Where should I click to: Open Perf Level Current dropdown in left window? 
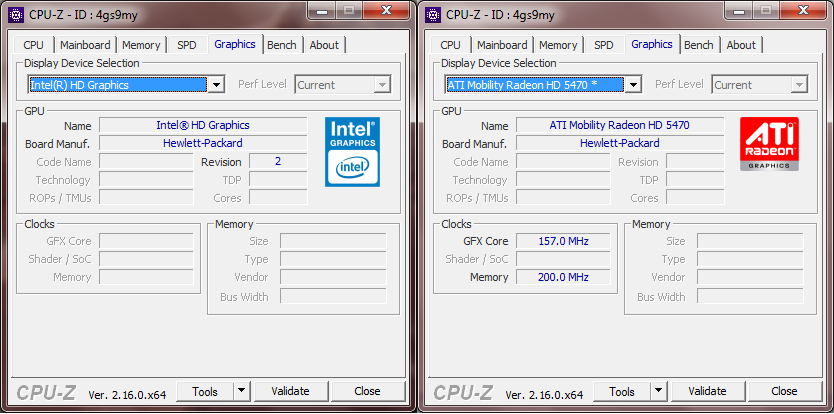[343, 85]
